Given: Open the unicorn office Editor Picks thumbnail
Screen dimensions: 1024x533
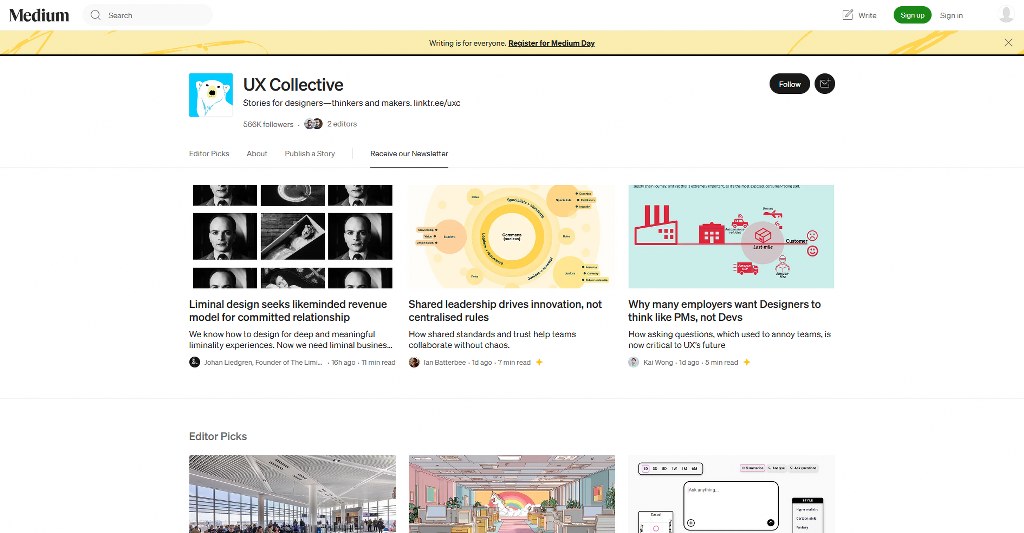Looking at the screenshot, I should coord(511,494).
